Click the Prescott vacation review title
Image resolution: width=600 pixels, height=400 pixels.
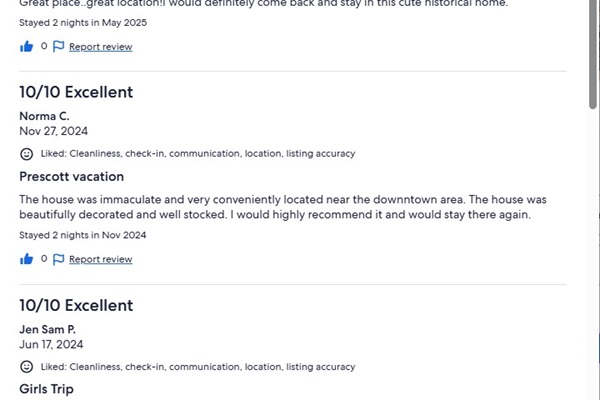tap(72, 176)
